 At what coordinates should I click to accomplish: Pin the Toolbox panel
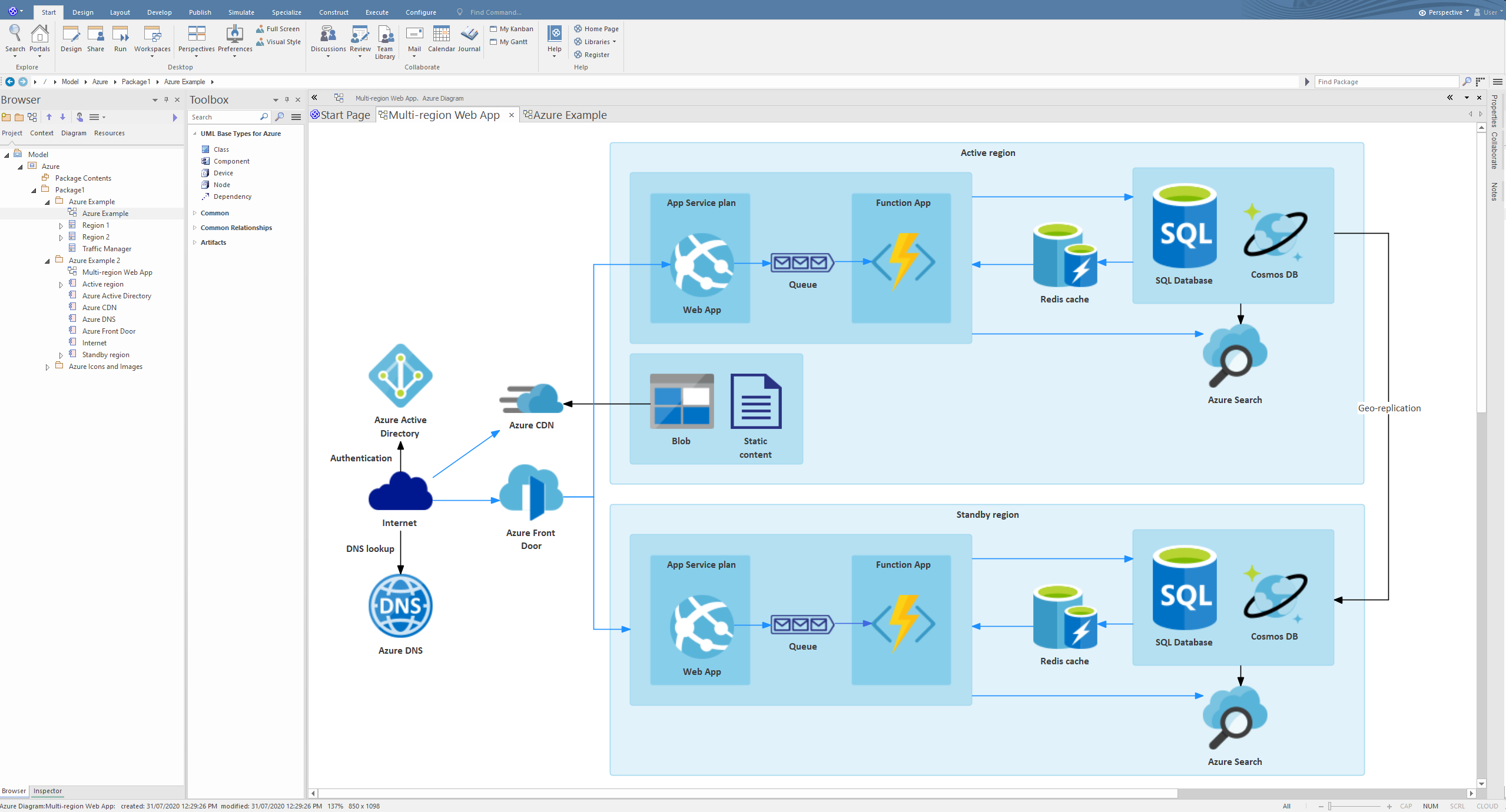click(287, 100)
